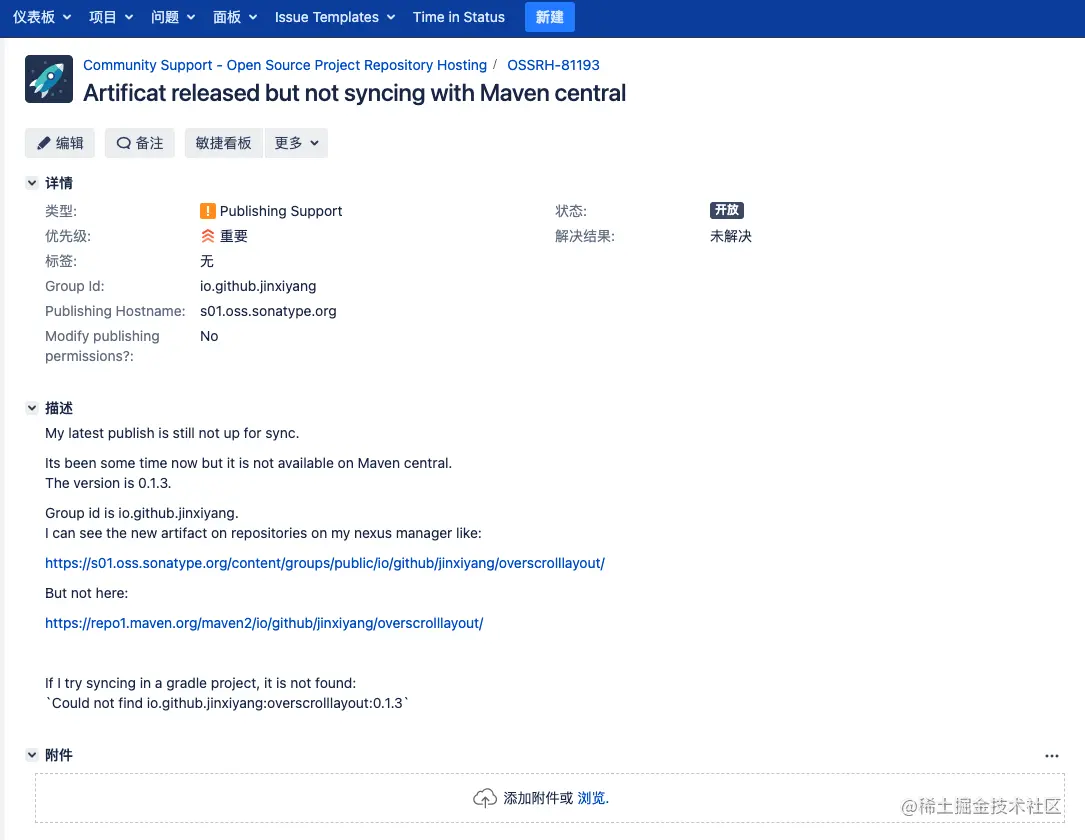1085x840 pixels.
Task: Click the 开放 status badge
Action: pyautogui.click(x=727, y=210)
